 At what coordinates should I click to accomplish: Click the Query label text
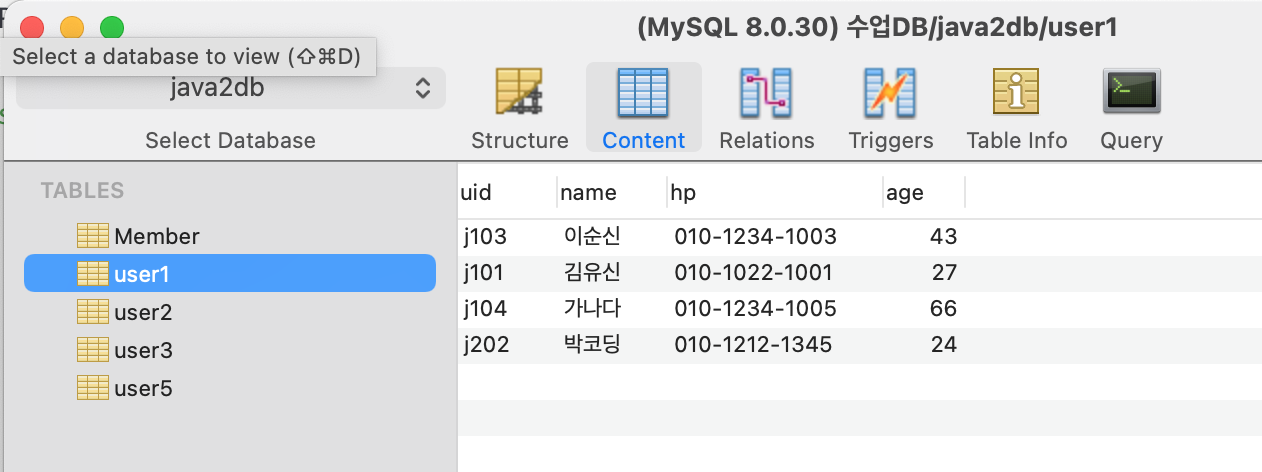coord(1131,141)
